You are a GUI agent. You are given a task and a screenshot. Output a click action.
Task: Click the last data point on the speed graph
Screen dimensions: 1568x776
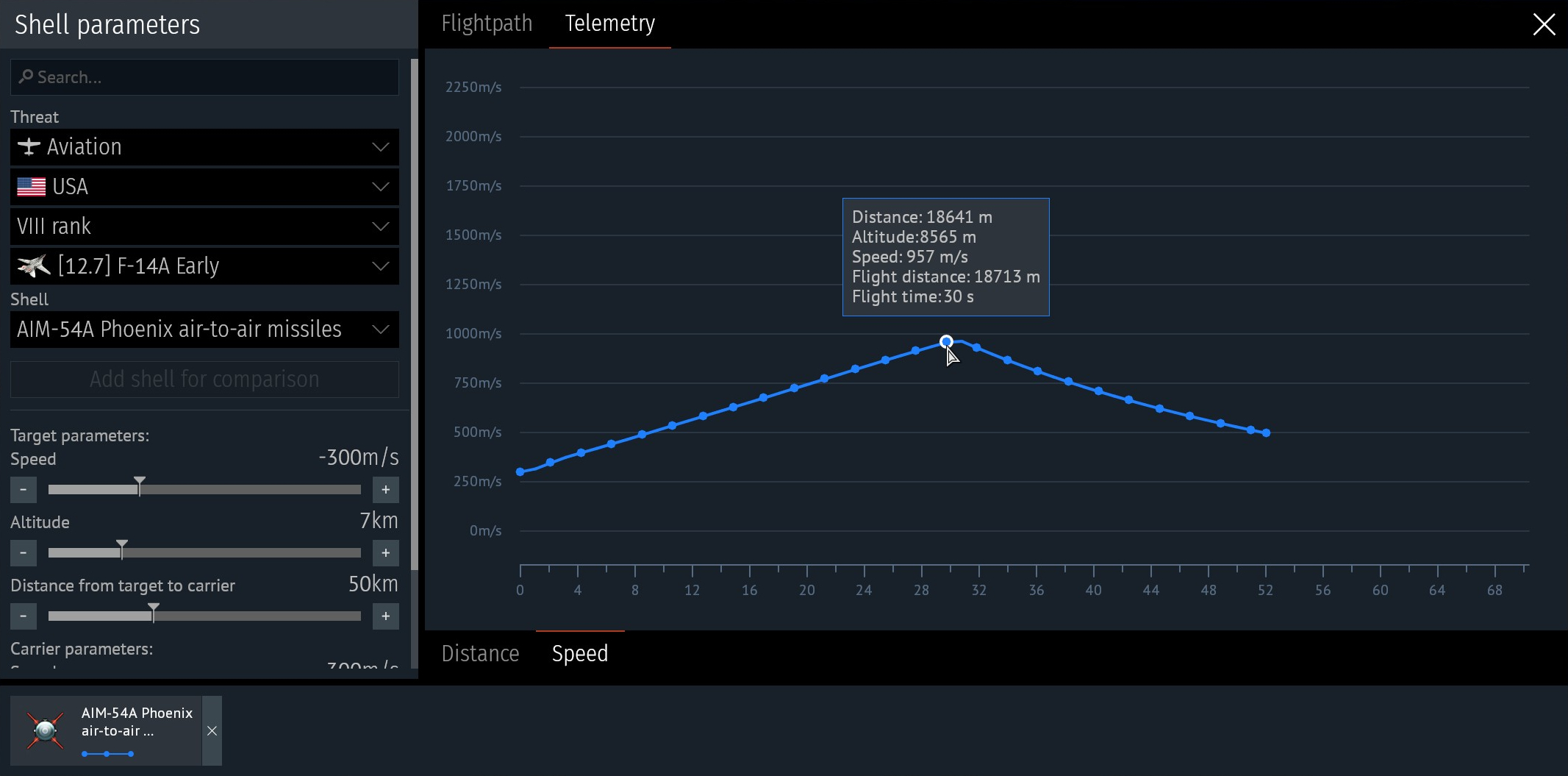tap(1266, 433)
